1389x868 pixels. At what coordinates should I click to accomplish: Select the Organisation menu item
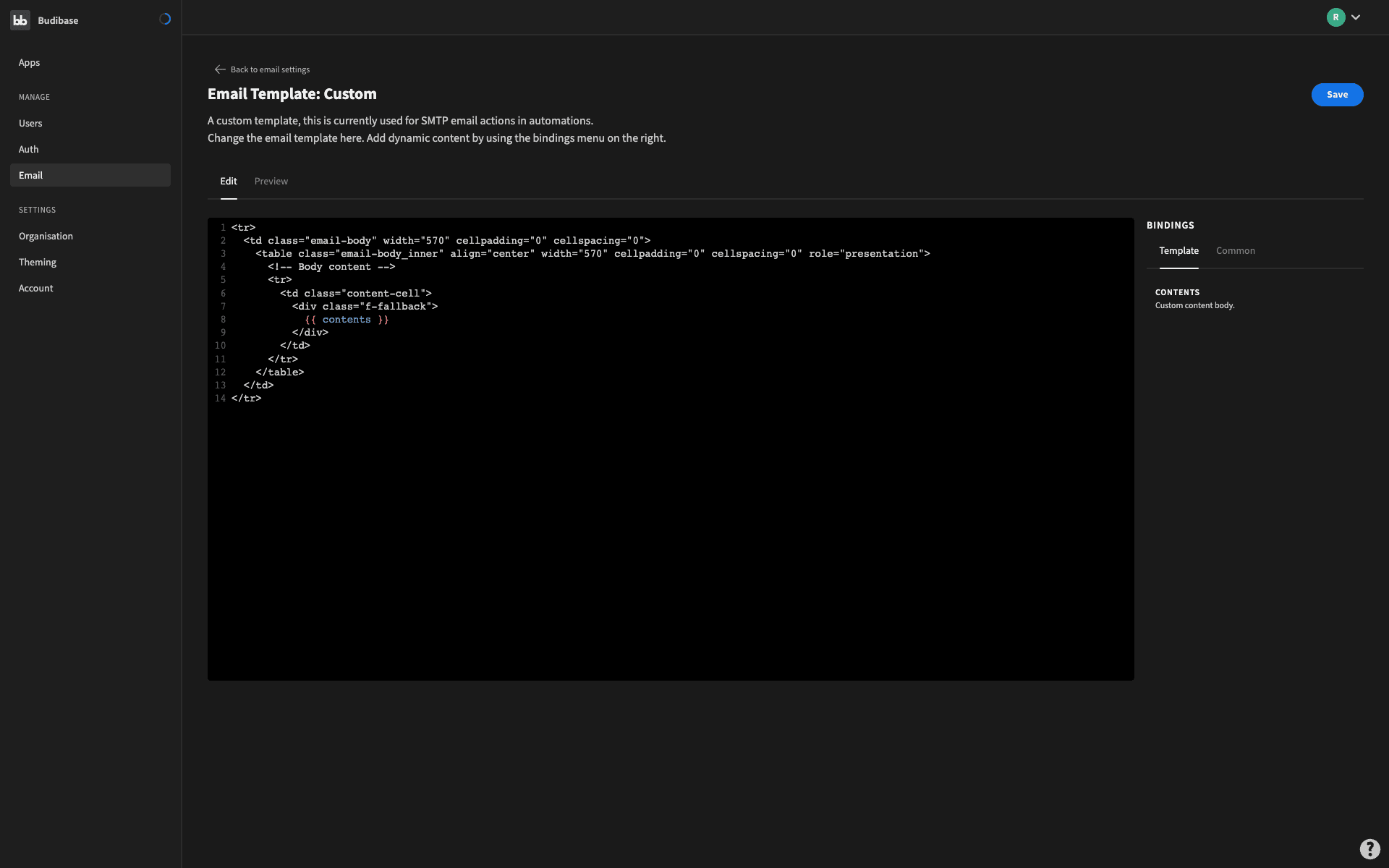coord(46,237)
